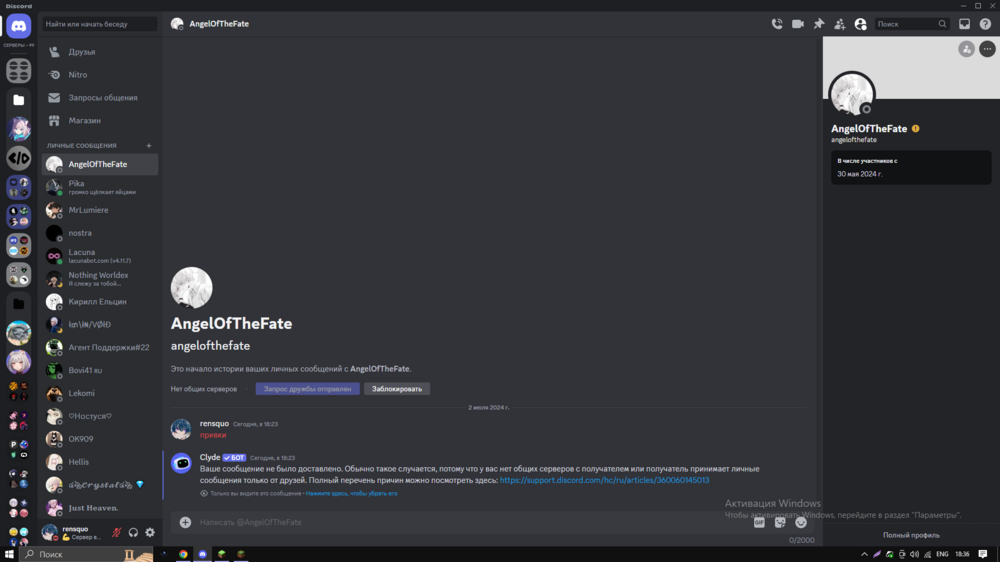Viewport: 1000px width, 562px height.
Task: Show hidden system tray icons chevron
Action: (x=864, y=554)
